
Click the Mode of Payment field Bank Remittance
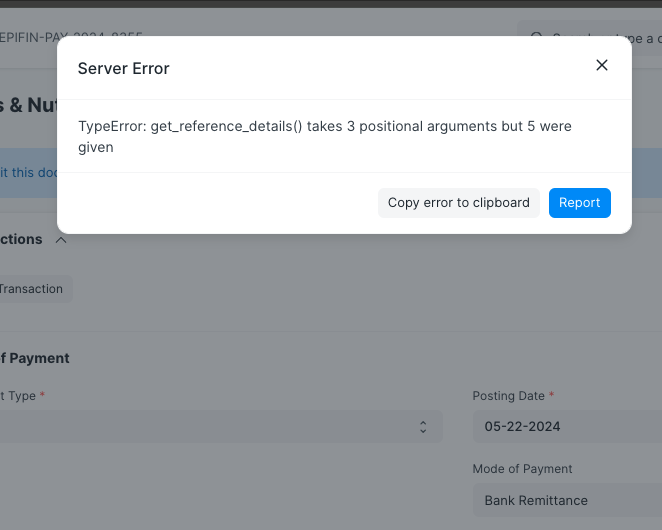pyautogui.click(x=567, y=500)
